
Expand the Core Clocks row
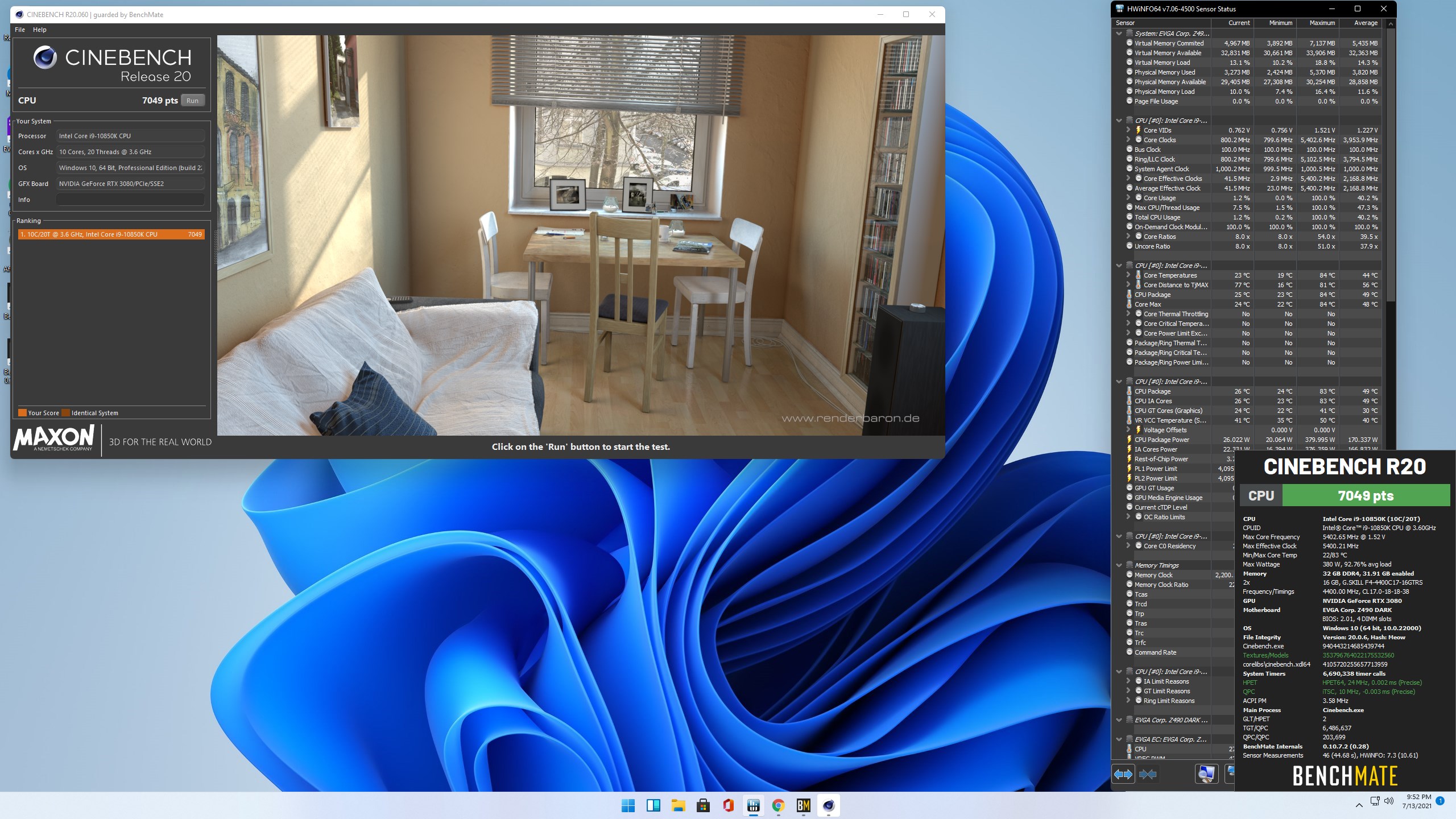(x=1128, y=140)
